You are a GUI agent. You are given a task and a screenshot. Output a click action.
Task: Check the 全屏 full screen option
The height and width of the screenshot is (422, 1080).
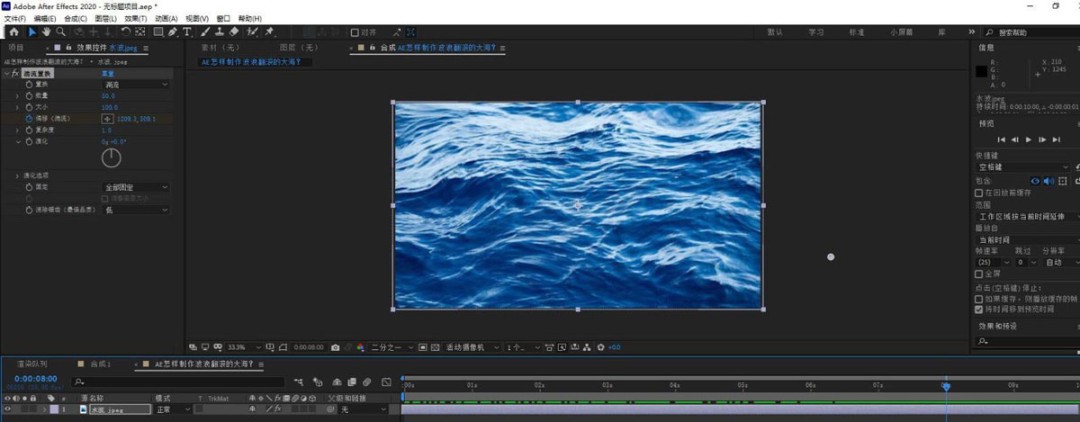click(x=979, y=273)
